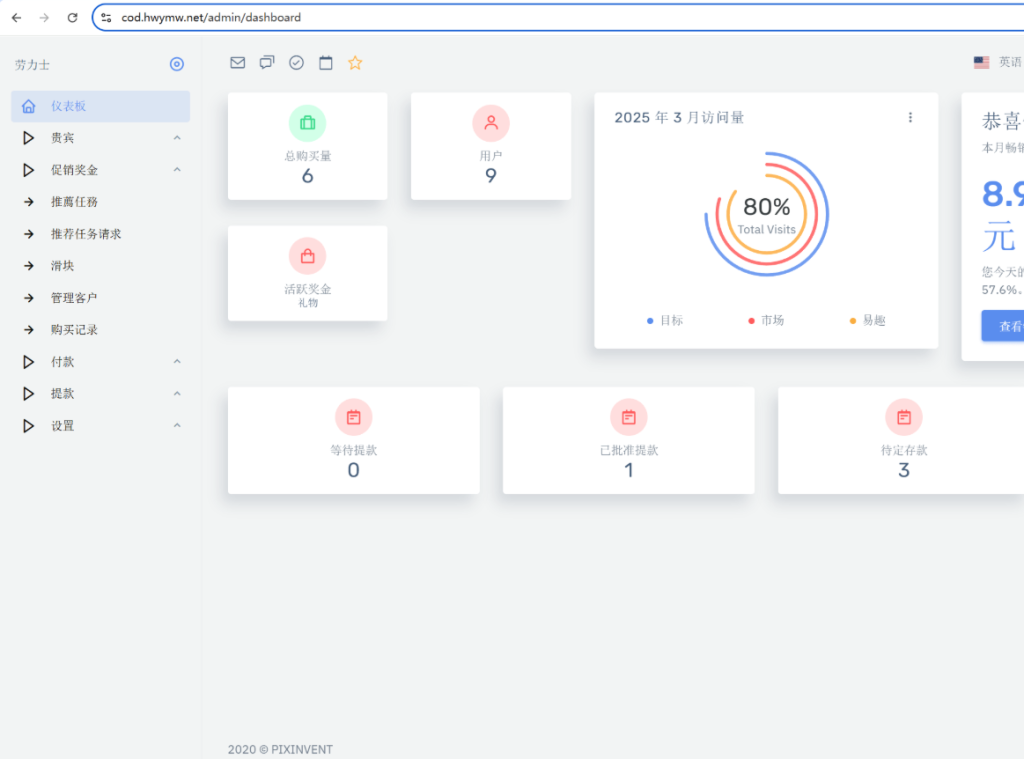Open site info icon in address bar
The image size is (1024, 759).
coord(106,18)
